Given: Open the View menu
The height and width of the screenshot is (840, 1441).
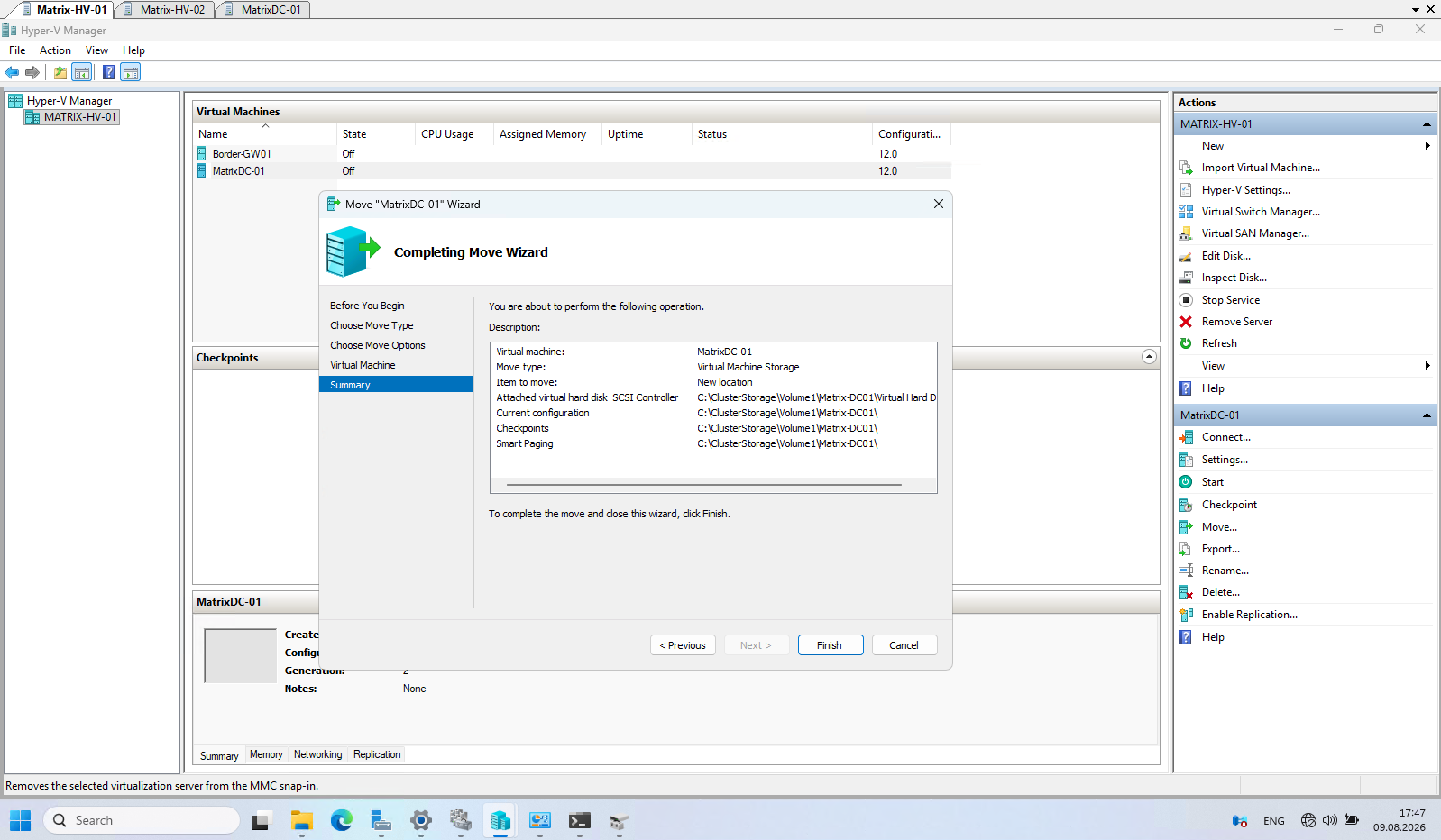Looking at the screenshot, I should pyautogui.click(x=96, y=50).
